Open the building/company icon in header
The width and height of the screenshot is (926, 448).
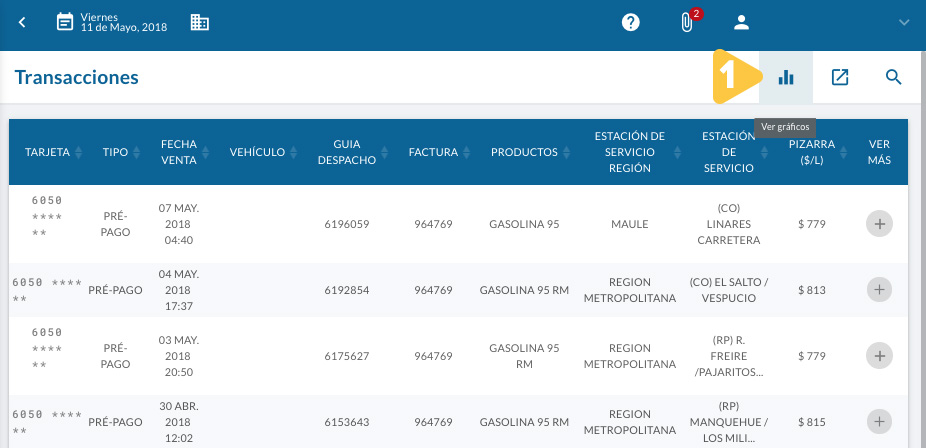pyautogui.click(x=200, y=22)
